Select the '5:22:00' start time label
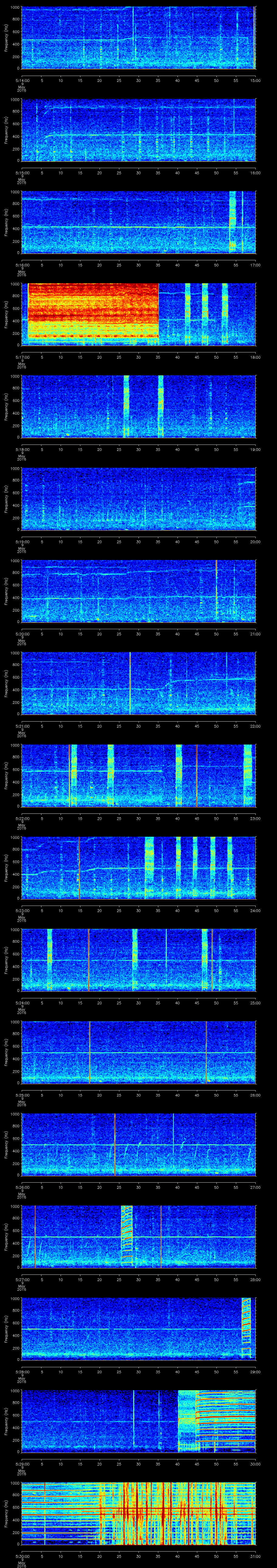 pos(22,818)
